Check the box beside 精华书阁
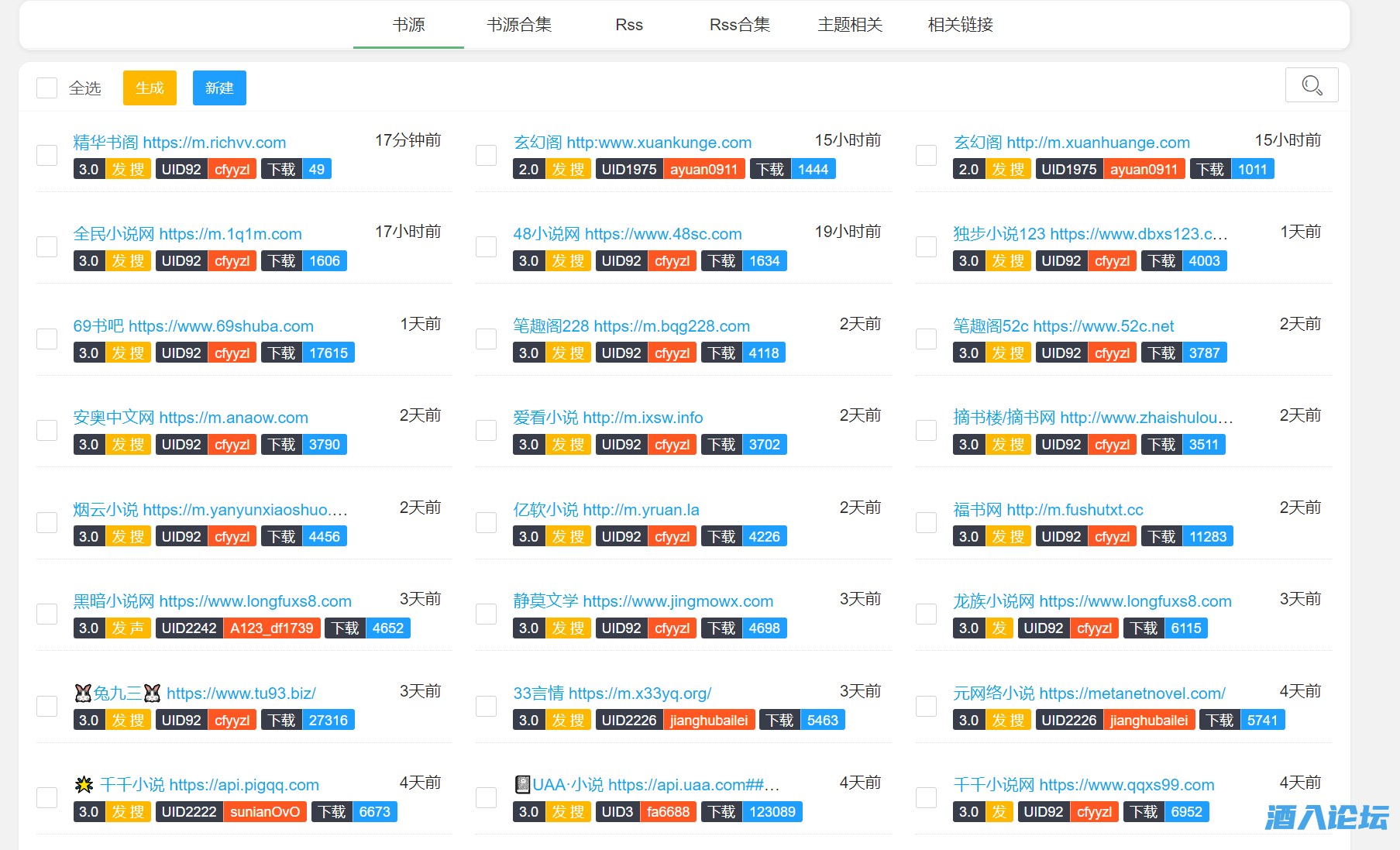The height and width of the screenshot is (850, 1400). tap(47, 156)
